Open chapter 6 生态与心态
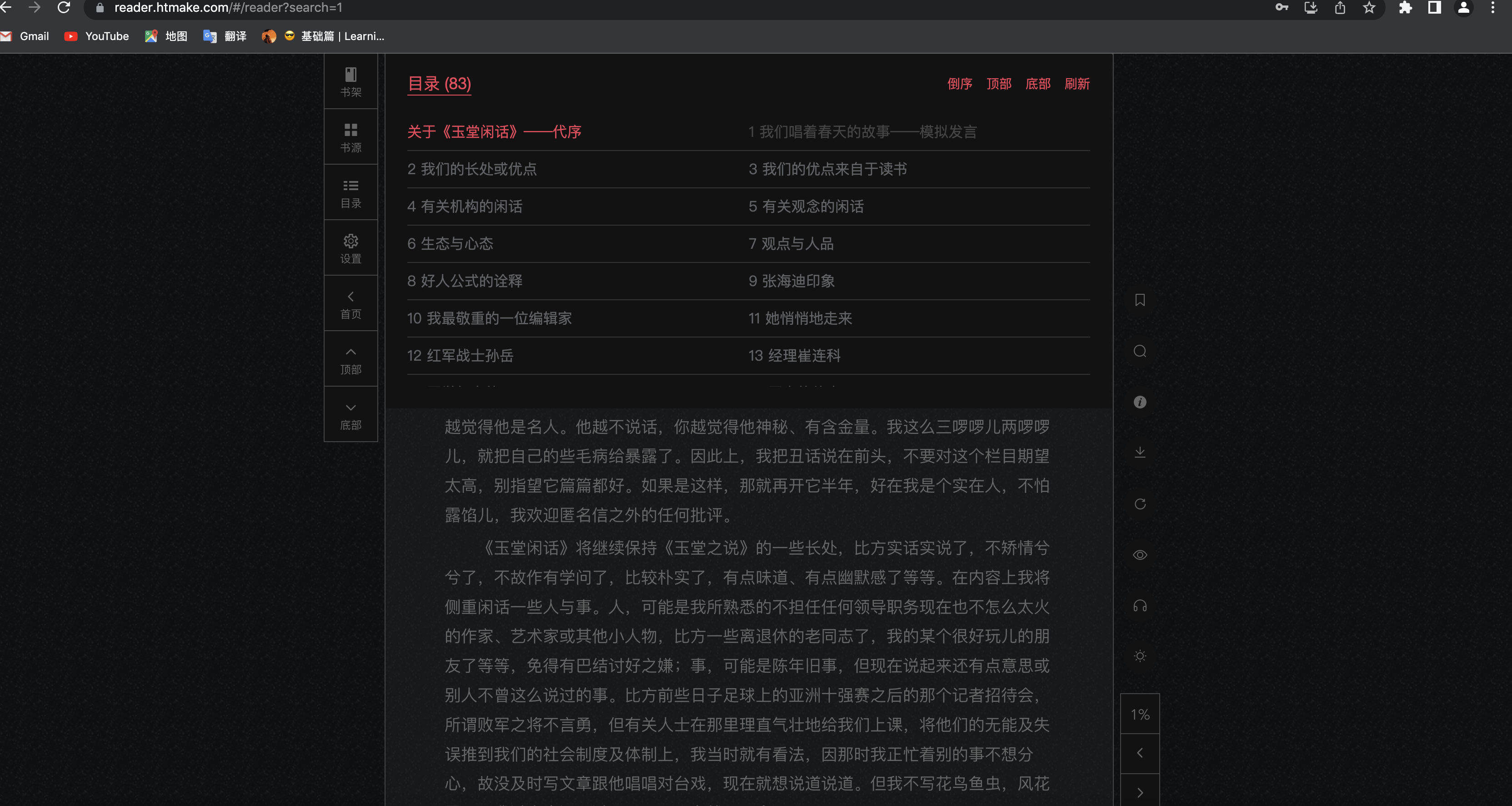Screen dimensions: 1512x806 click(450, 244)
